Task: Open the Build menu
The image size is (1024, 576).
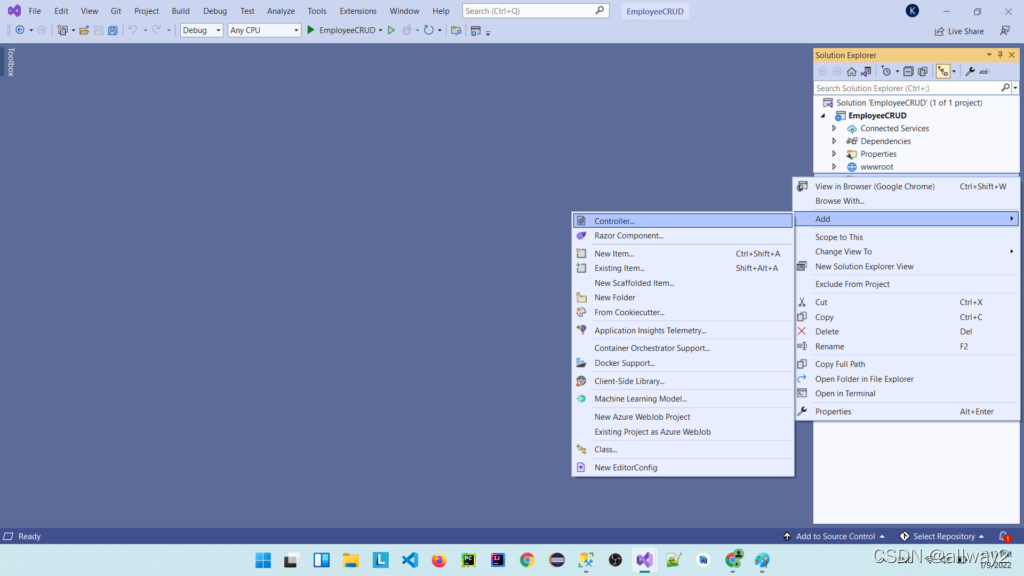Action: click(180, 11)
